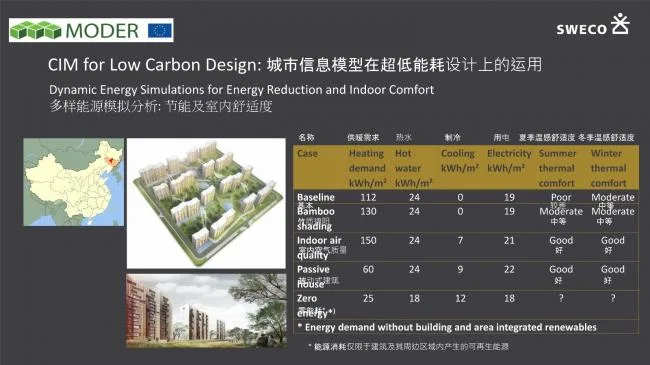The image size is (650, 365).
Task: Open the China map thumbnail
Action: [73, 182]
